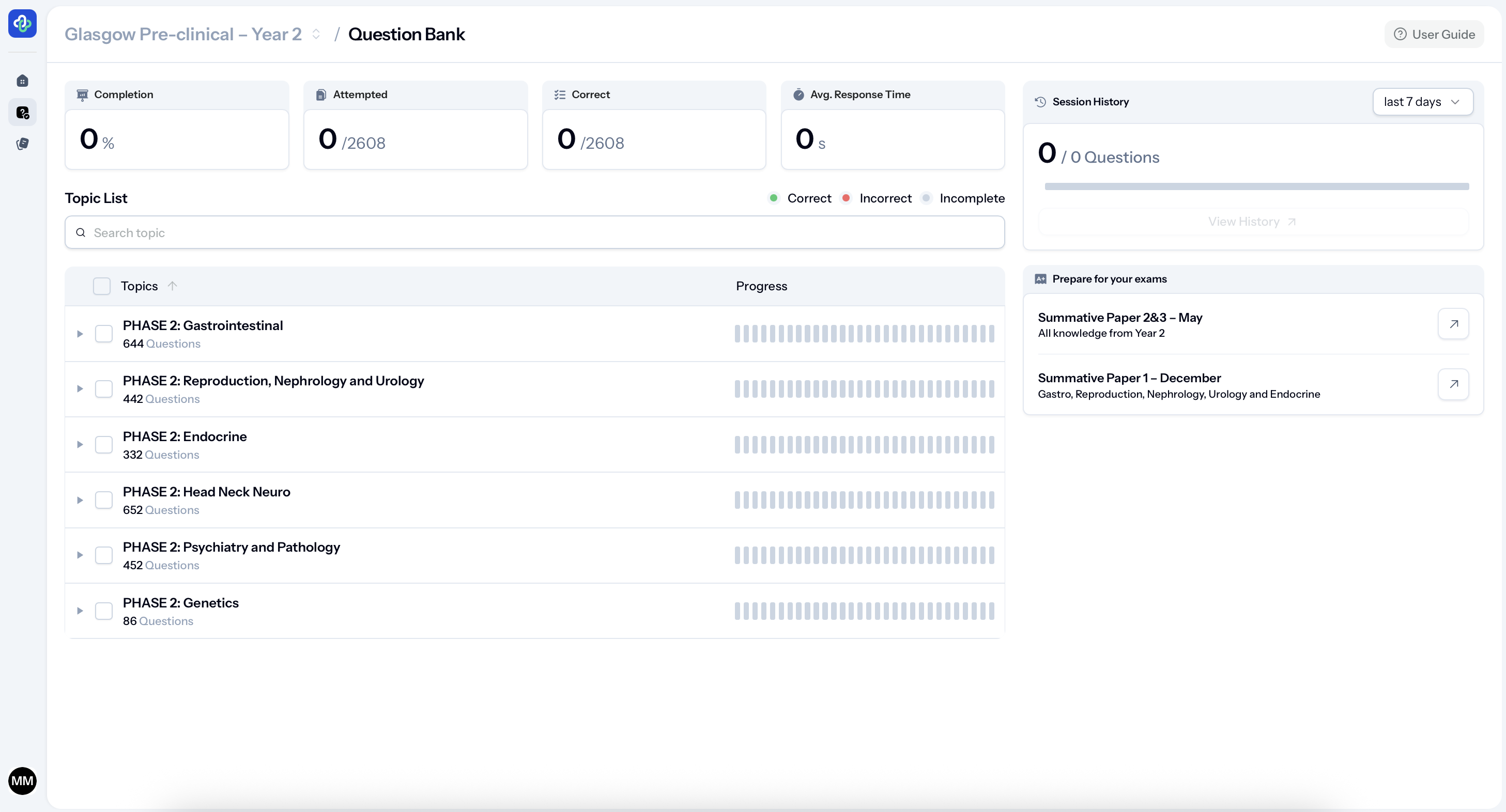Screen dimensions: 1506x812
Task: Open the Question Bank sidebar icon
Action: (x=22, y=112)
